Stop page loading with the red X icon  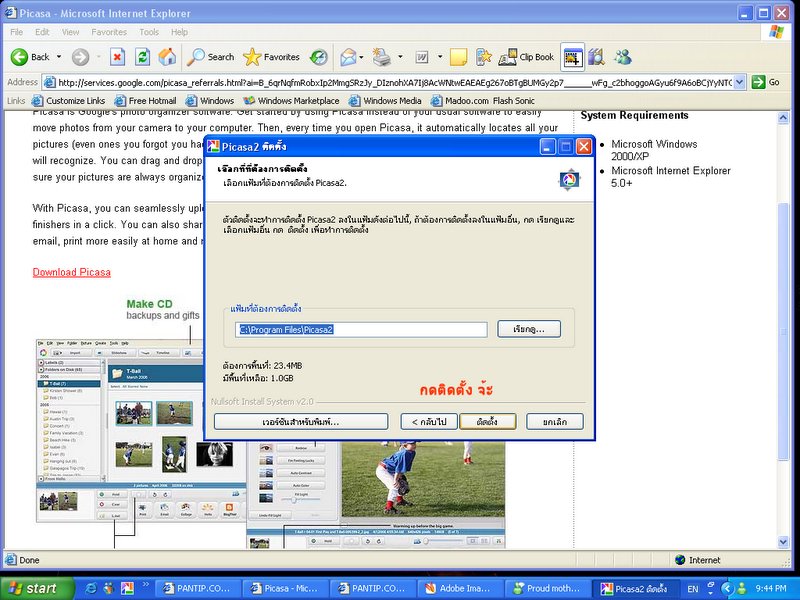(117, 57)
